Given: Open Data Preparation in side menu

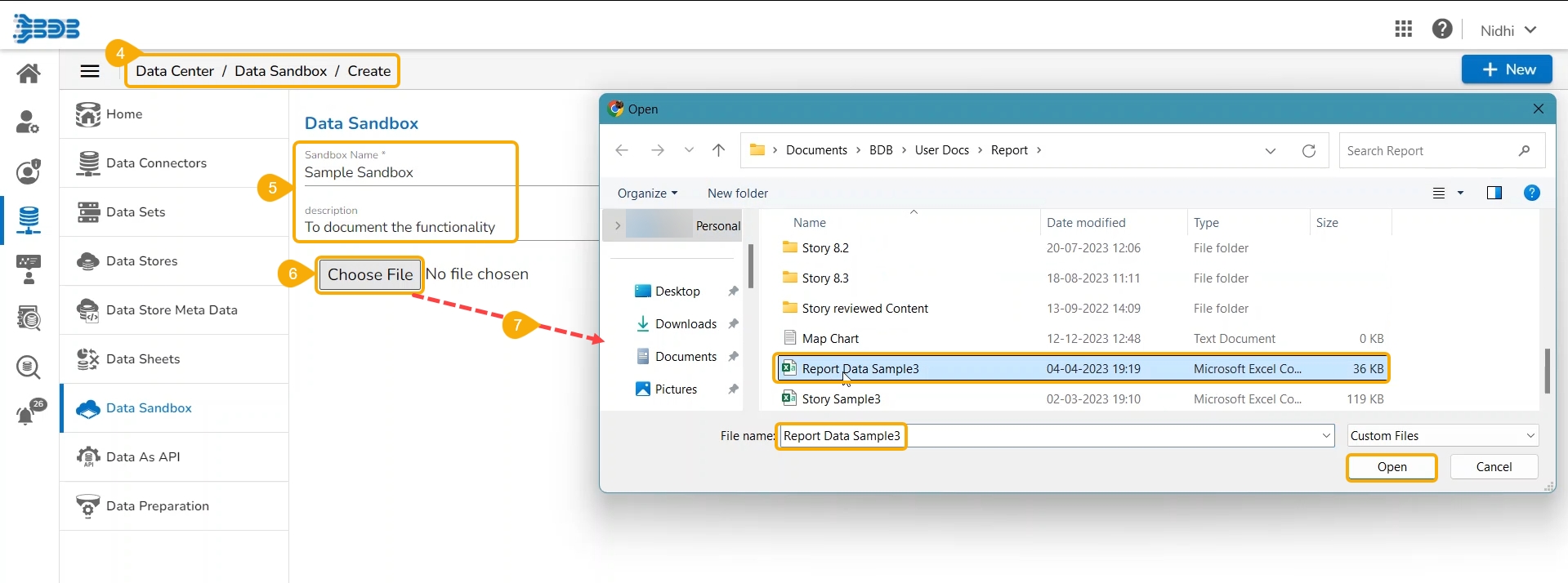Looking at the screenshot, I should coord(158,506).
